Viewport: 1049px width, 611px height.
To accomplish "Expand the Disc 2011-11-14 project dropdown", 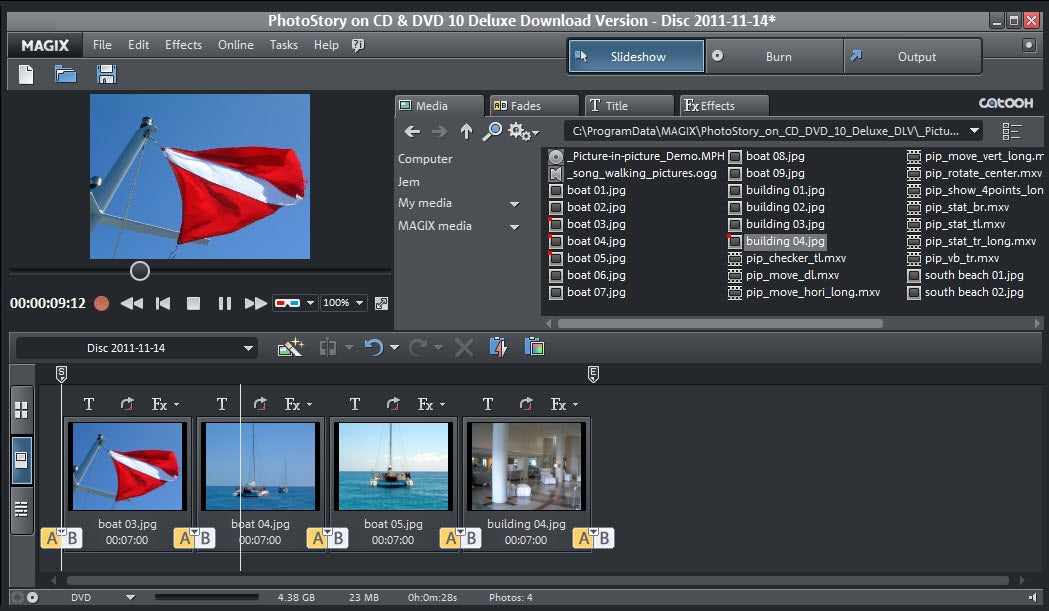I will [x=249, y=348].
